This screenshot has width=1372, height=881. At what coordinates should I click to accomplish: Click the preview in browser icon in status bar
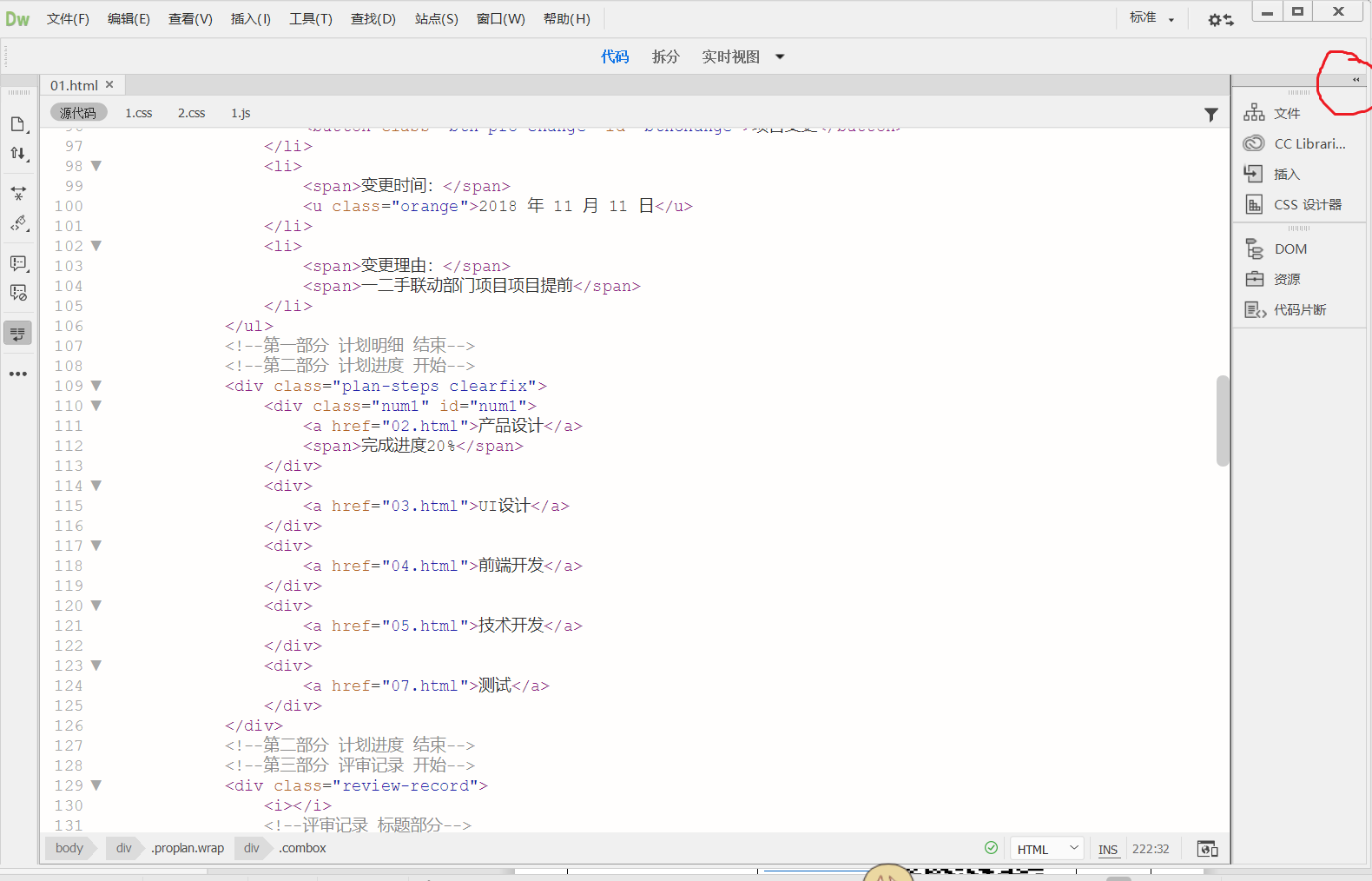tap(1207, 849)
